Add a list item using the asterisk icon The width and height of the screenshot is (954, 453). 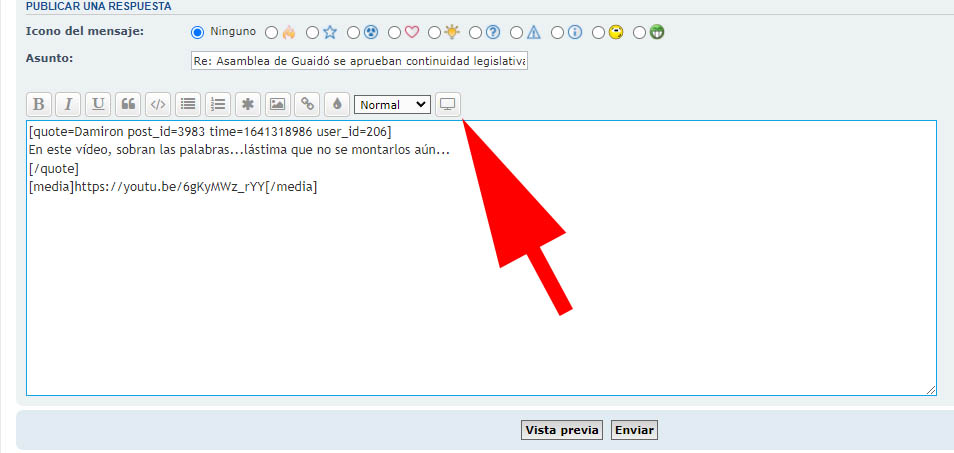point(248,105)
